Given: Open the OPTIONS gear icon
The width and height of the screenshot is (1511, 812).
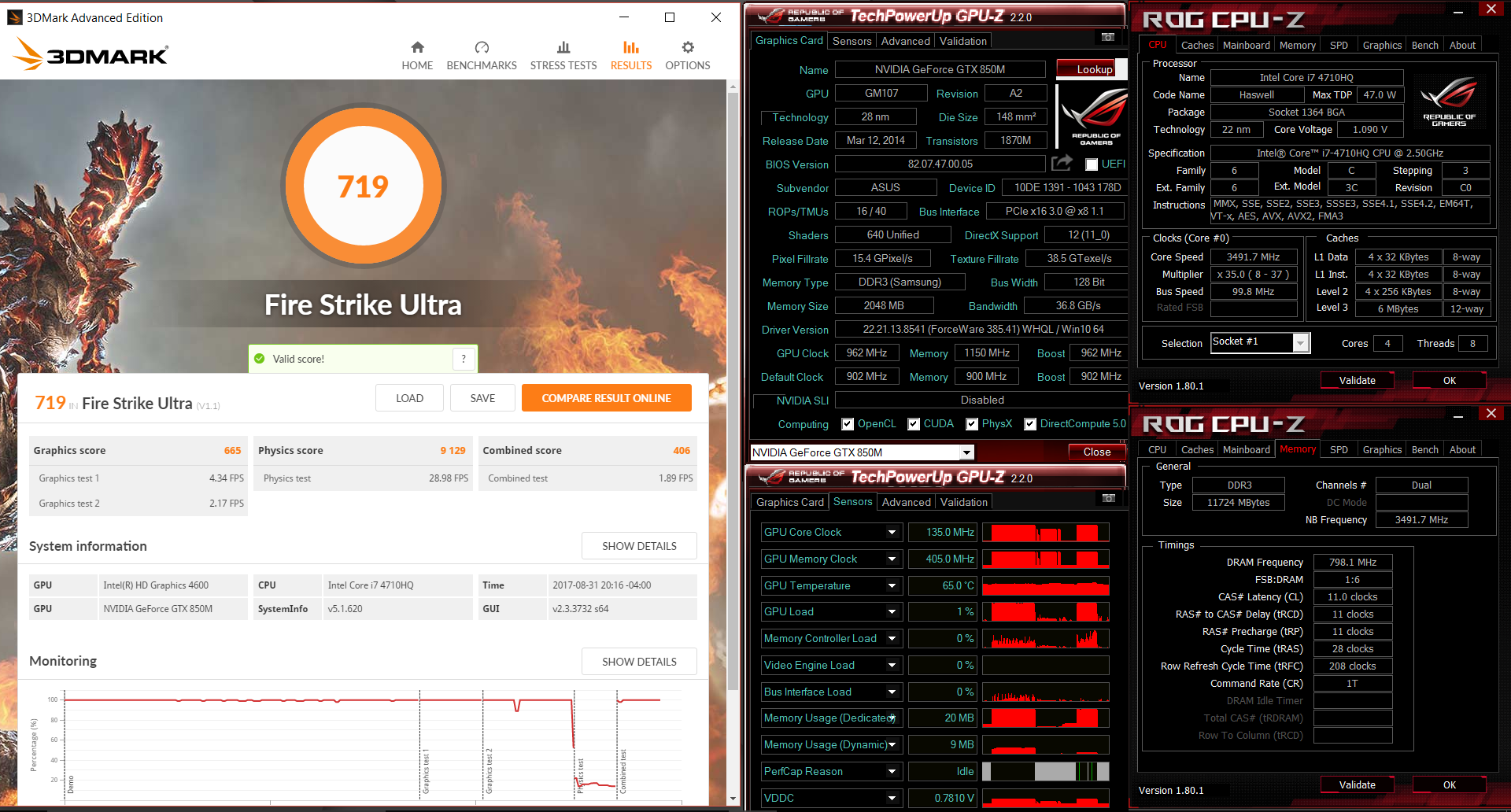Looking at the screenshot, I should [x=688, y=47].
